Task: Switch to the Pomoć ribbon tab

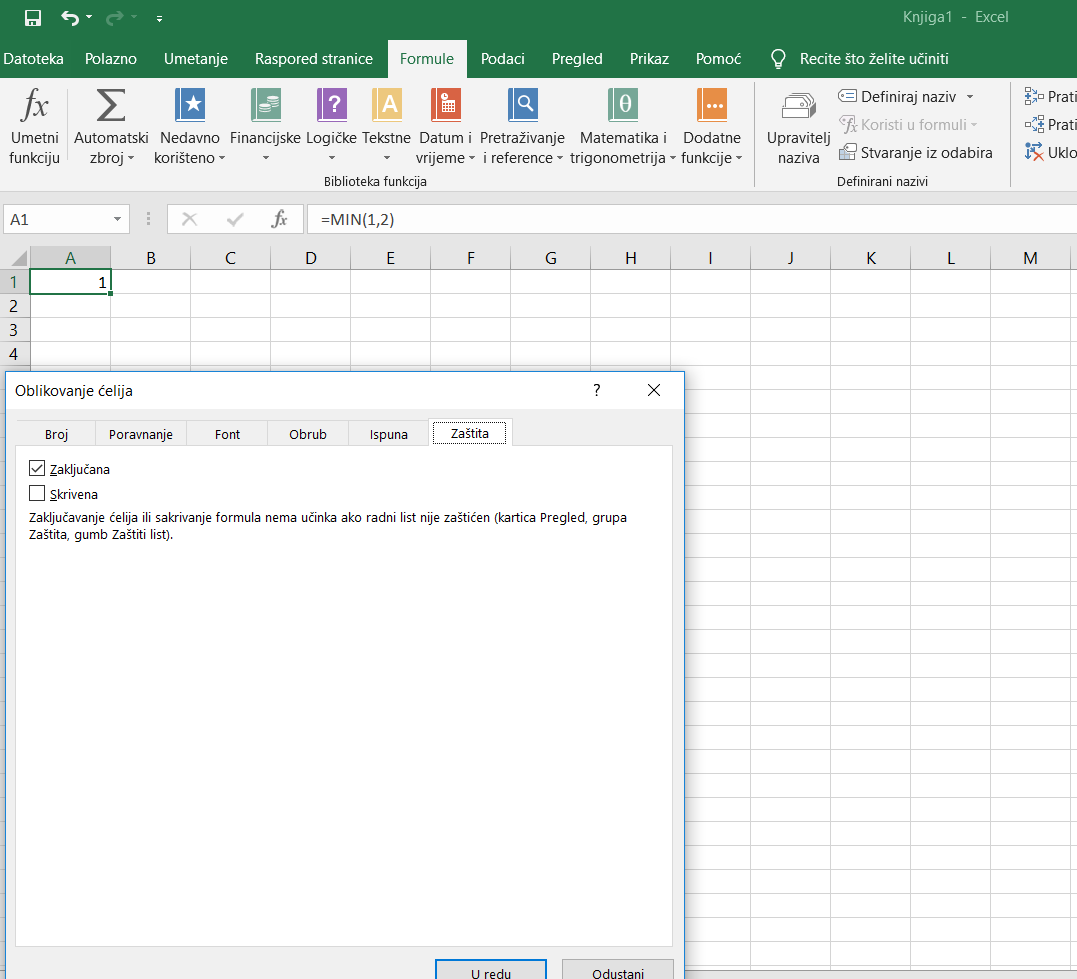Action: [x=718, y=59]
